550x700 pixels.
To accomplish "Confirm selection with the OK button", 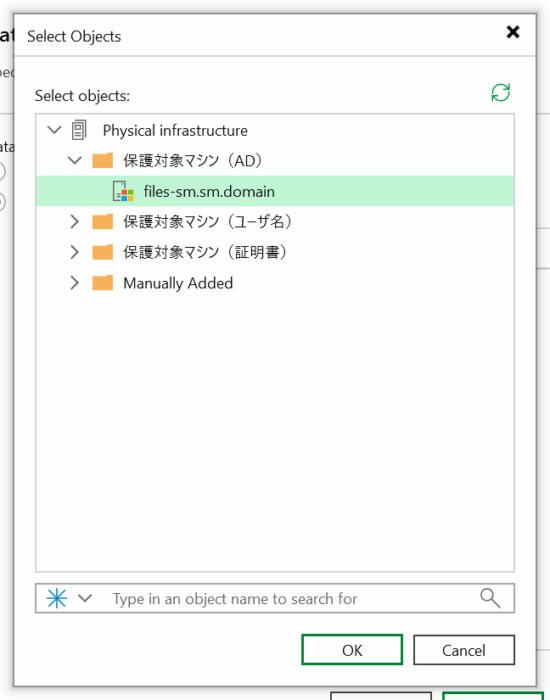I will [x=352, y=650].
